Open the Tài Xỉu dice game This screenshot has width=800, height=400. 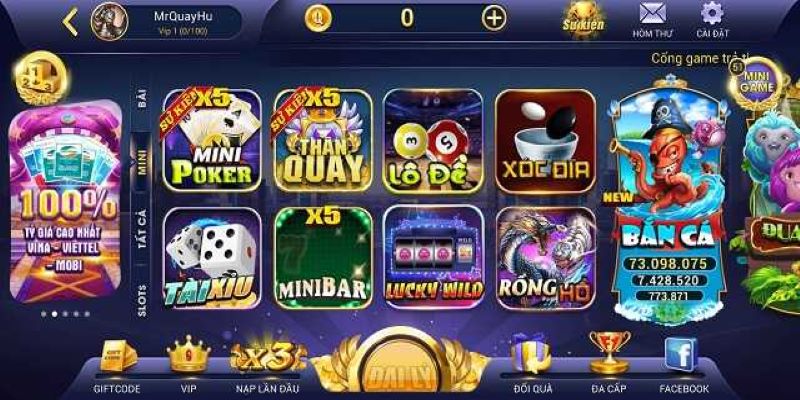212,258
